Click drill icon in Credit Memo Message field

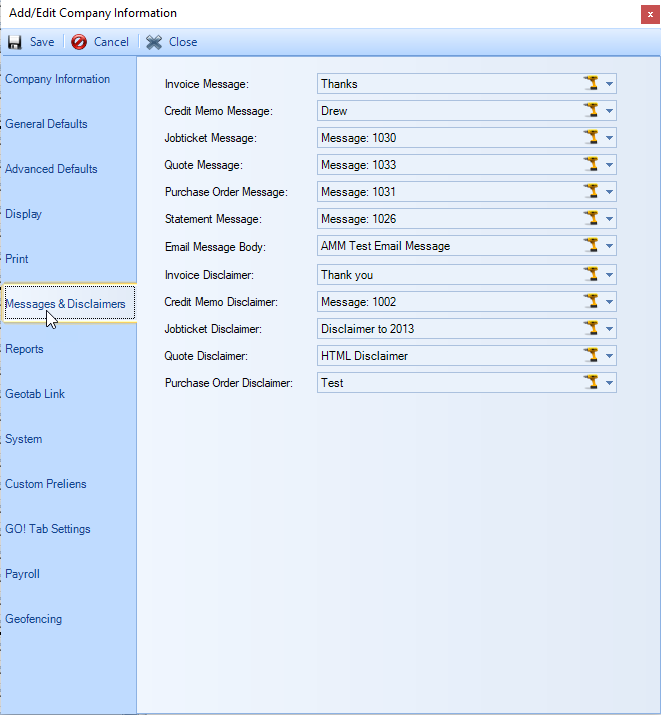[591, 111]
